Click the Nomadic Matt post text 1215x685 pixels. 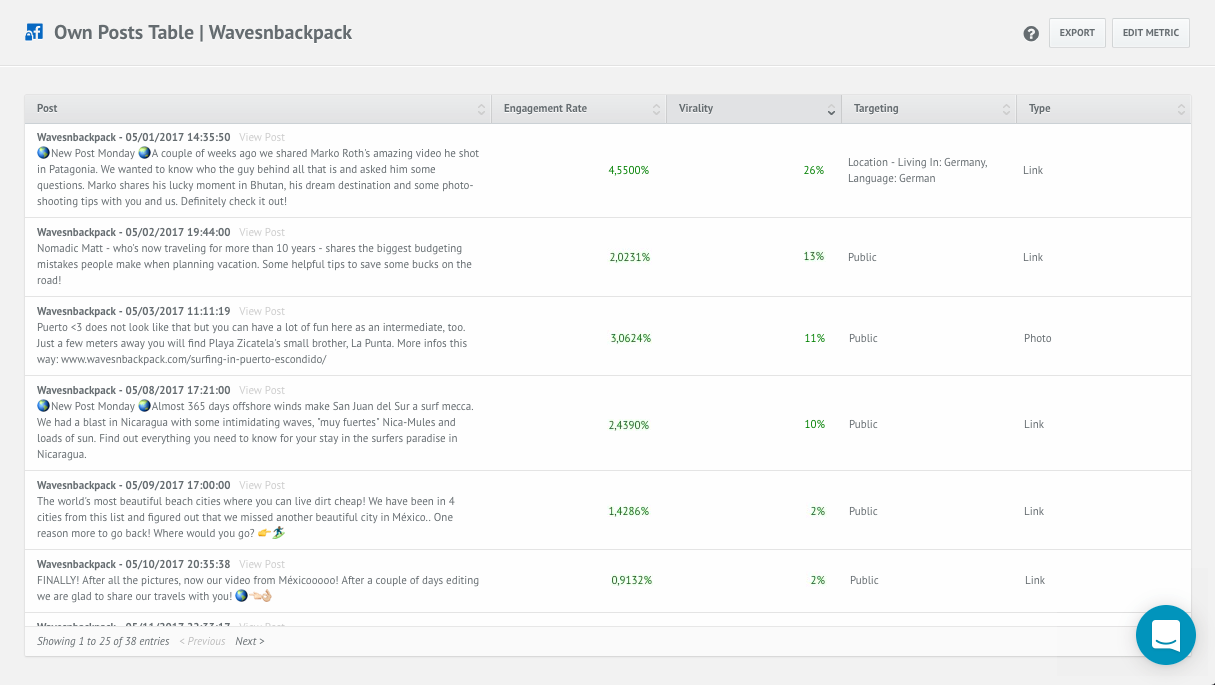coord(254,264)
